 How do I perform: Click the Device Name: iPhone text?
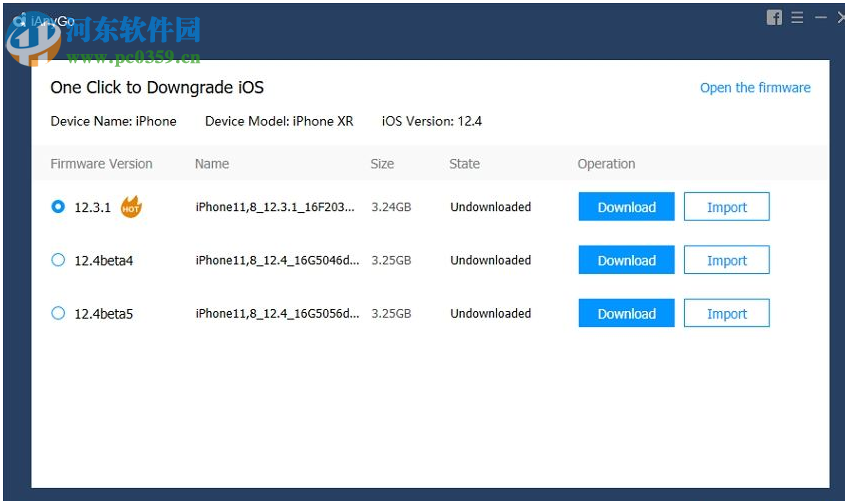click(x=113, y=121)
